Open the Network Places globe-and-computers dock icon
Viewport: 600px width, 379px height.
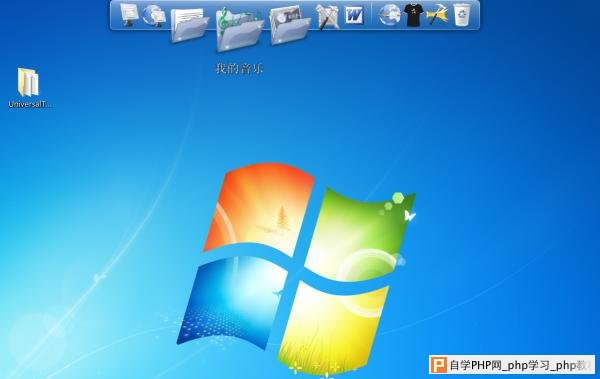(x=154, y=15)
